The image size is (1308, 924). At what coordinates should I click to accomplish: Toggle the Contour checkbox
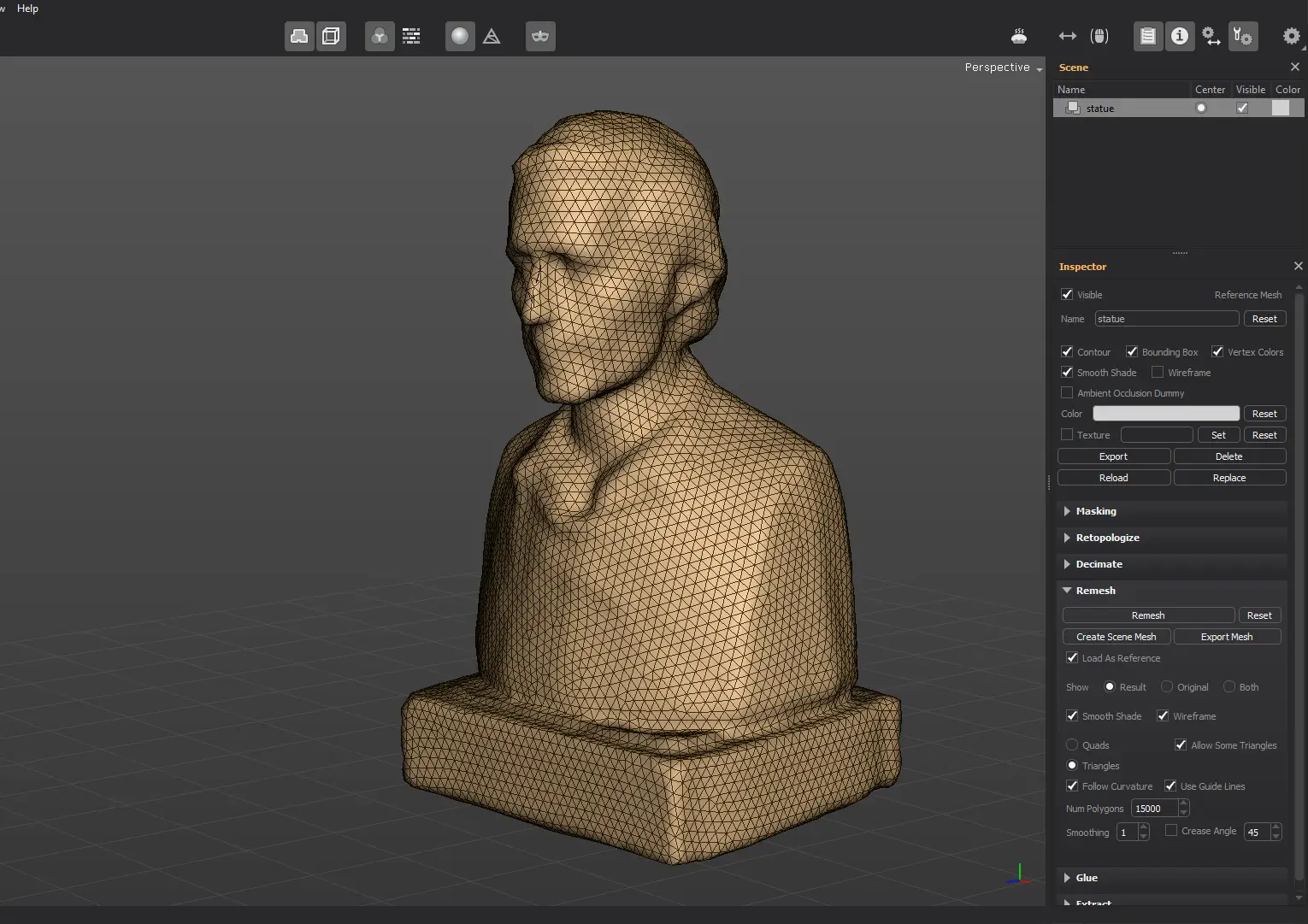pos(1067,351)
